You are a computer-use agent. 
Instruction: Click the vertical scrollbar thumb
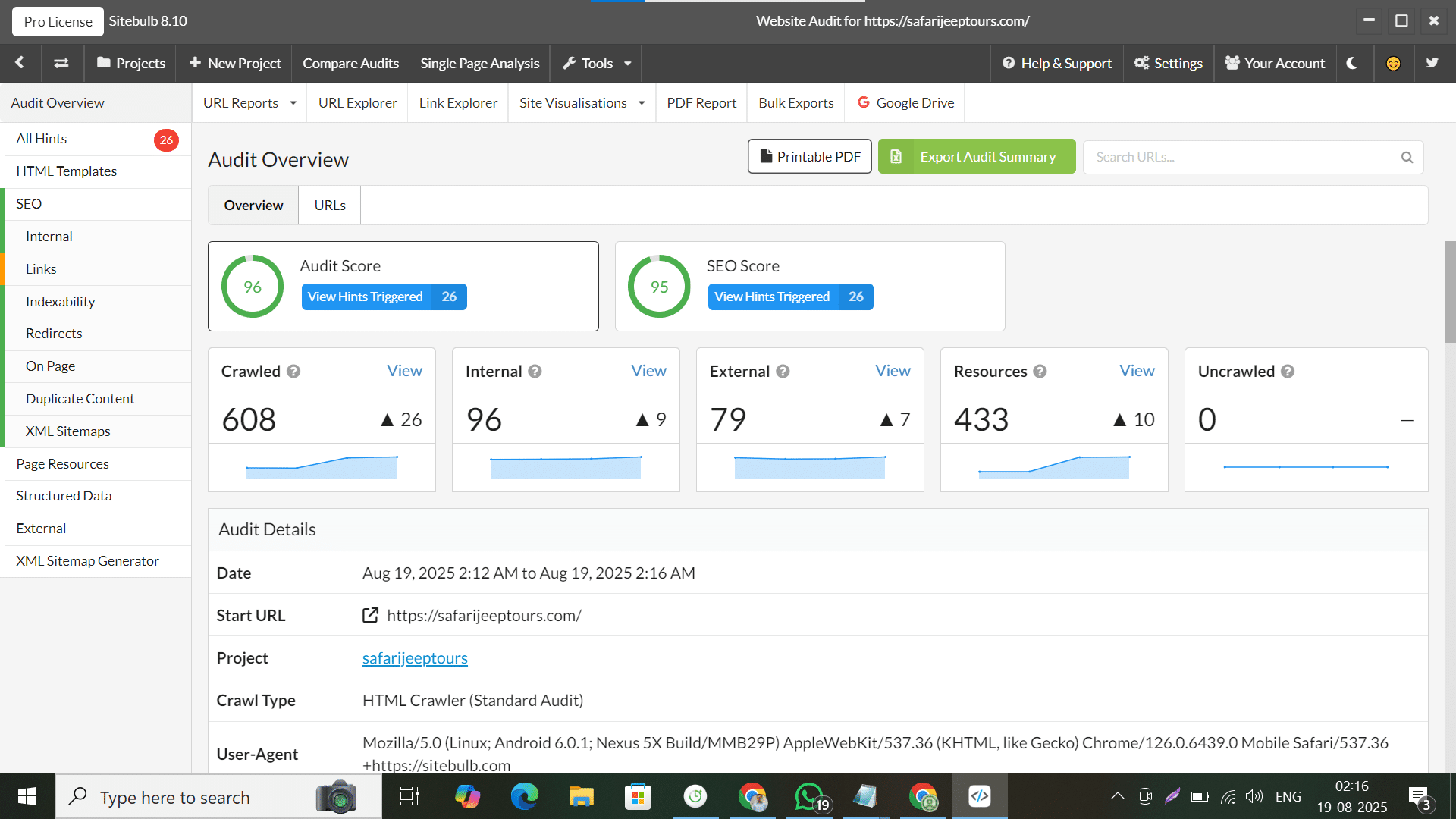point(1450,292)
